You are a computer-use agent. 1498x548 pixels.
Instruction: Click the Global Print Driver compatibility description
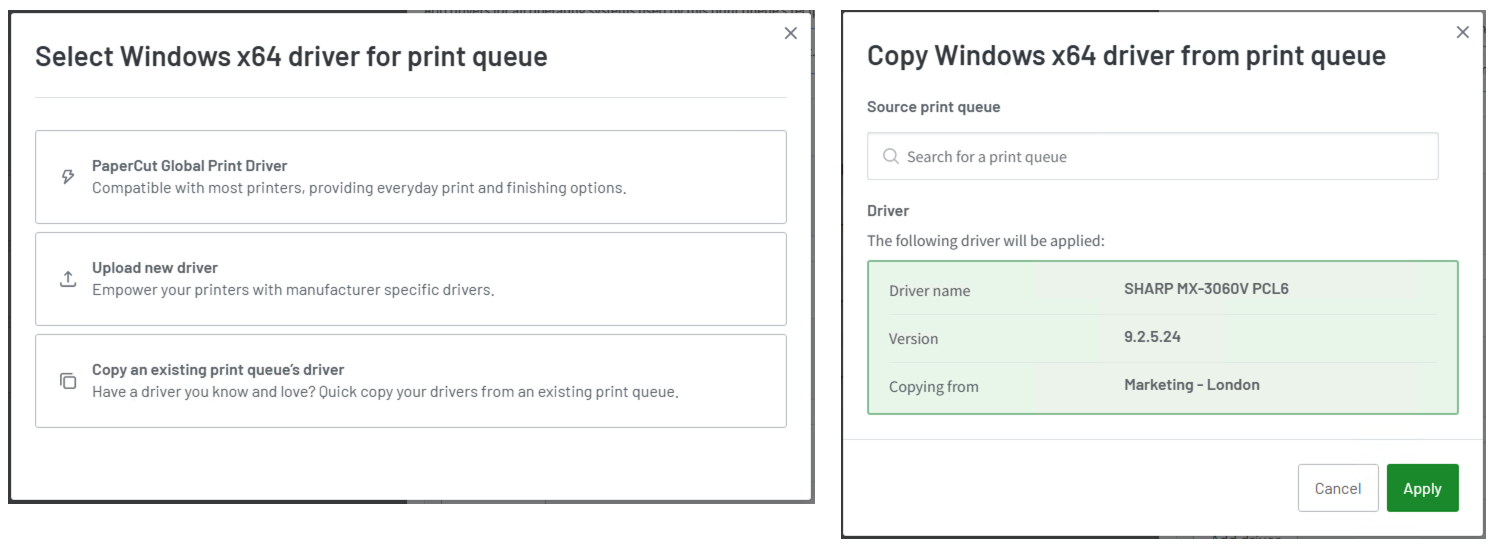click(x=359, y=188)
